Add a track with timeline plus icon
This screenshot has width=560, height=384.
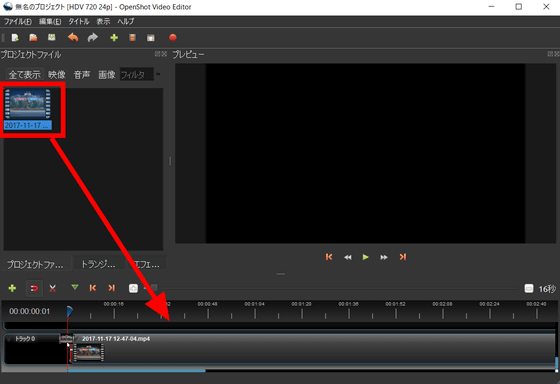tap(12, 288)
